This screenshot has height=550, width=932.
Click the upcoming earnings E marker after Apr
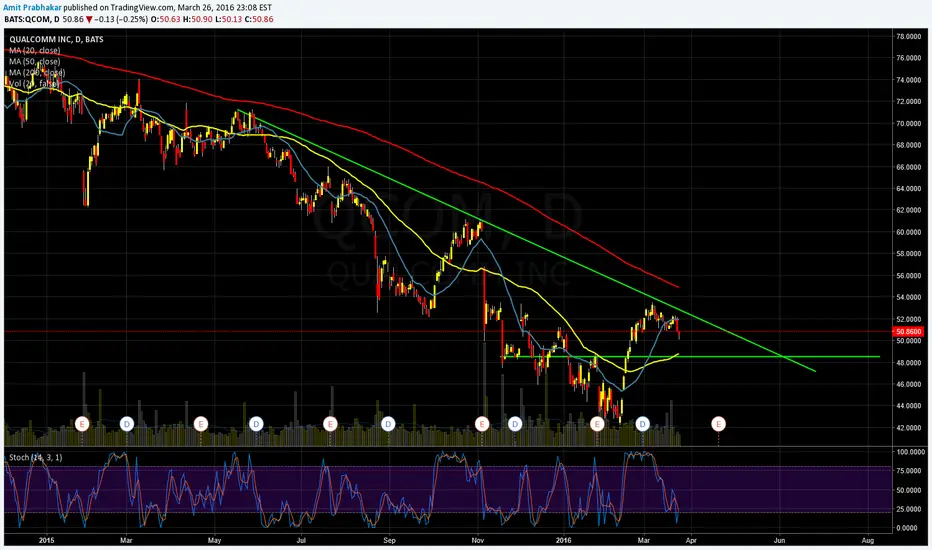(x=718, y=424)
